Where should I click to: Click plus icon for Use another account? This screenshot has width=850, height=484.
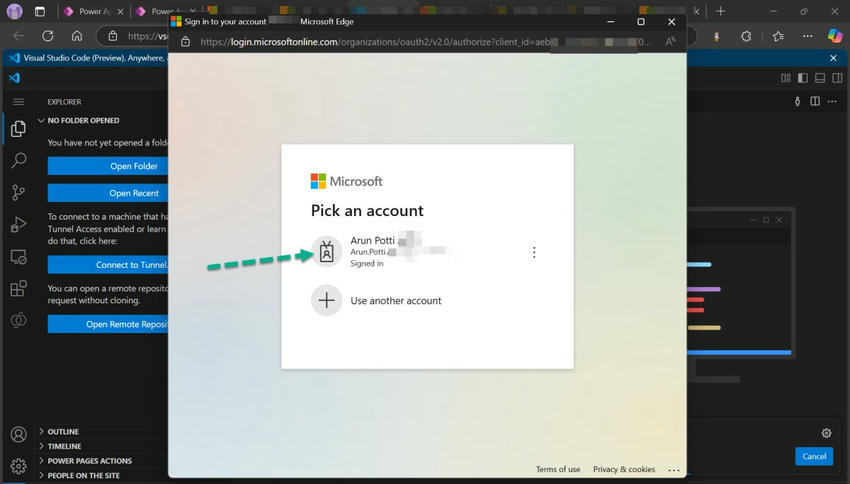pyautogui.click(x=326, y=300)
